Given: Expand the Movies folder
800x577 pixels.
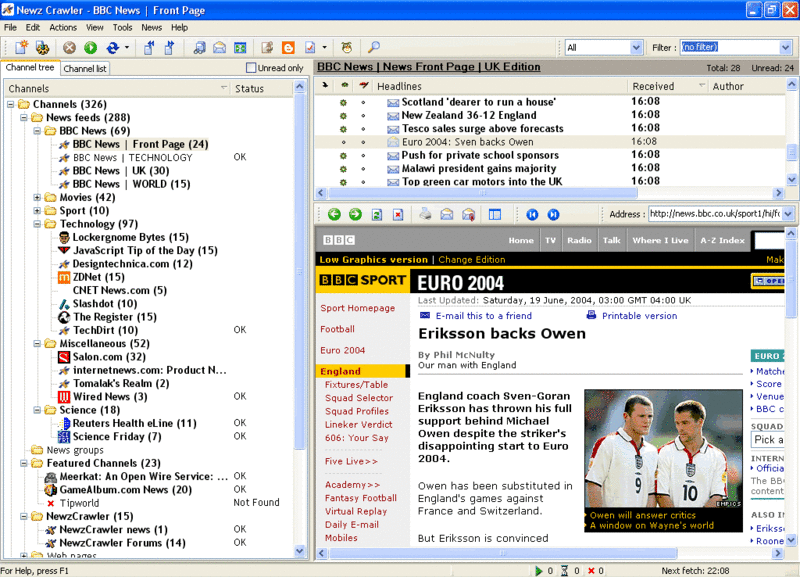Looking at the screenshot, I should 37,197.
